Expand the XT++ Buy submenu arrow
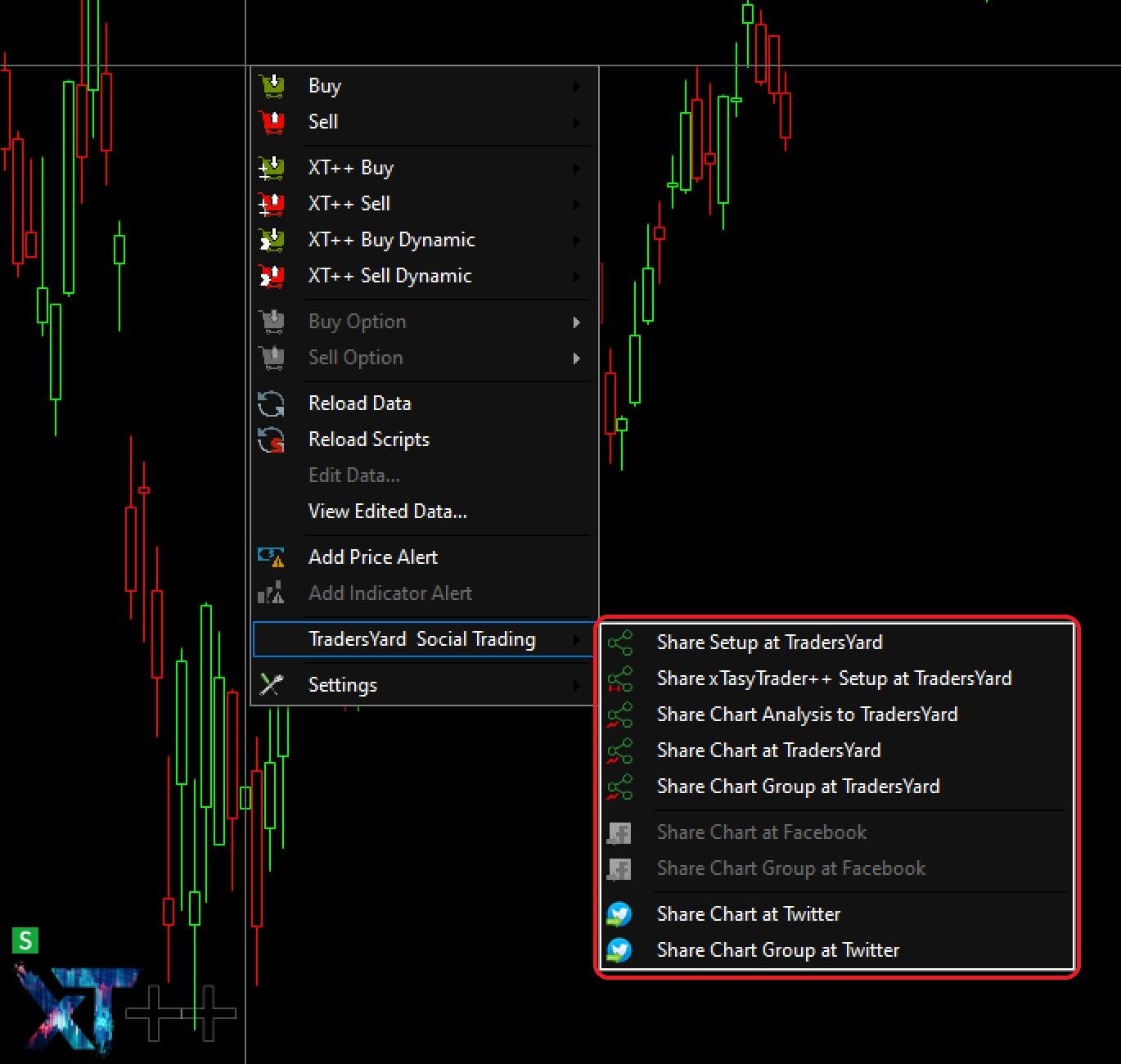1121x1064 pixels. (x=577, y=168)
